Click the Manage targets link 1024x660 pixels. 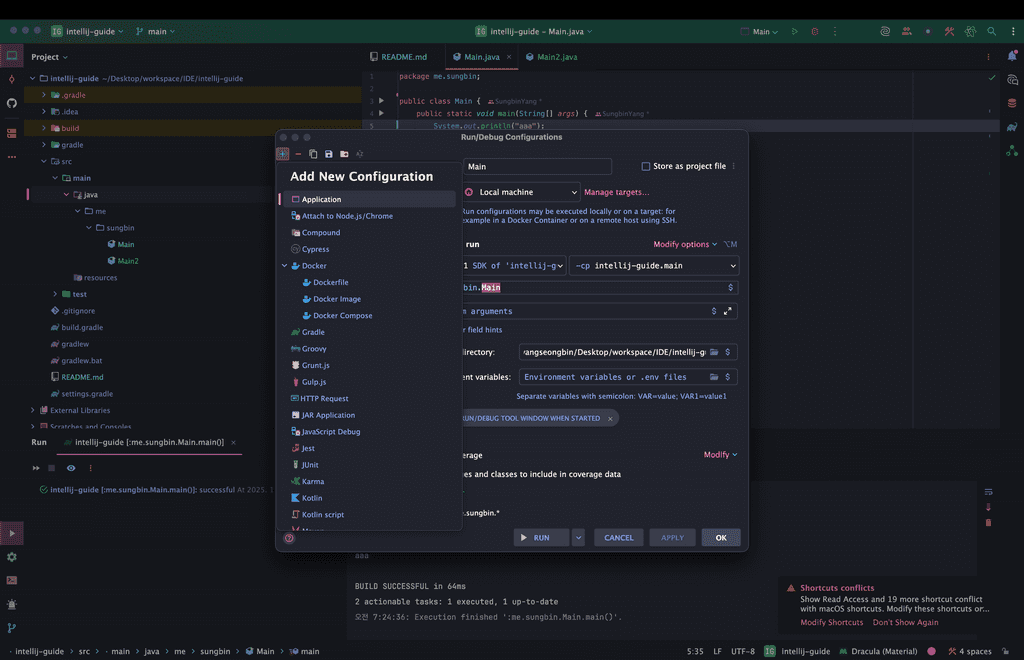click(x=616, y=192)
